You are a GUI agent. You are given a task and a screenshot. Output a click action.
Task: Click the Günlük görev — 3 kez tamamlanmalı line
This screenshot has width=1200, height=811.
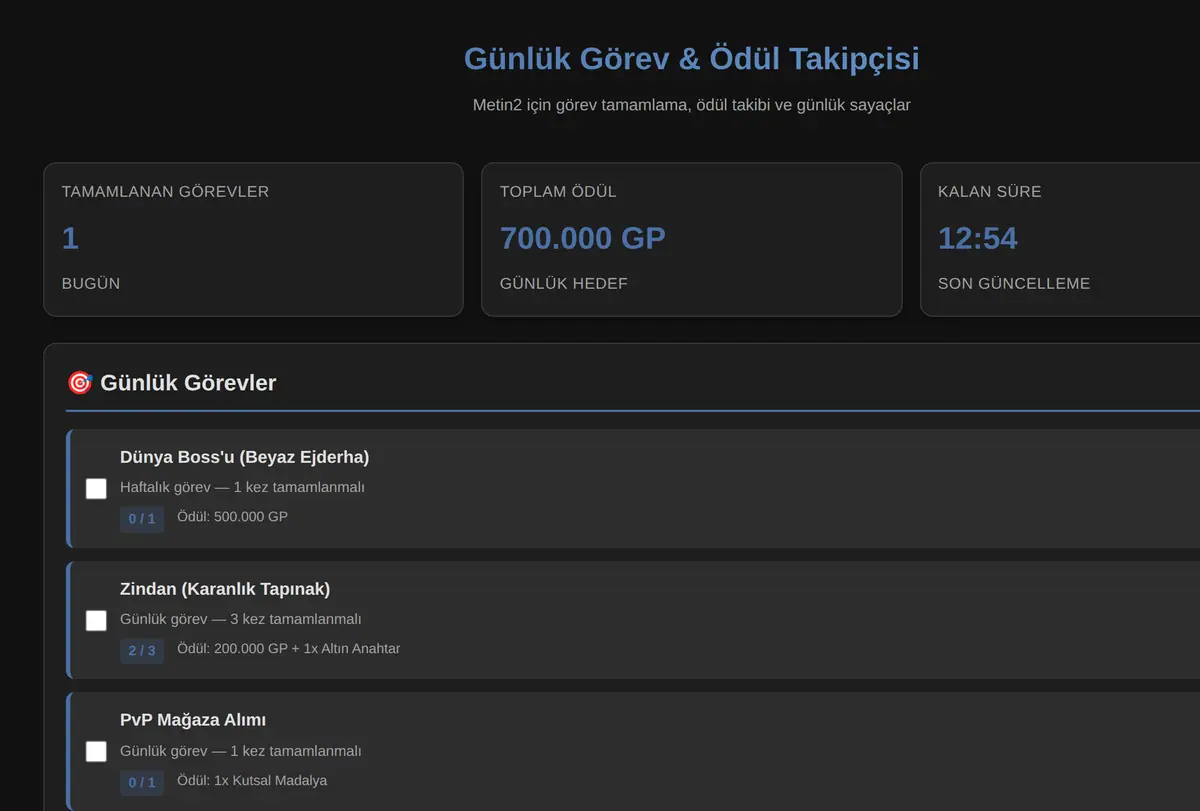(240, 620)
